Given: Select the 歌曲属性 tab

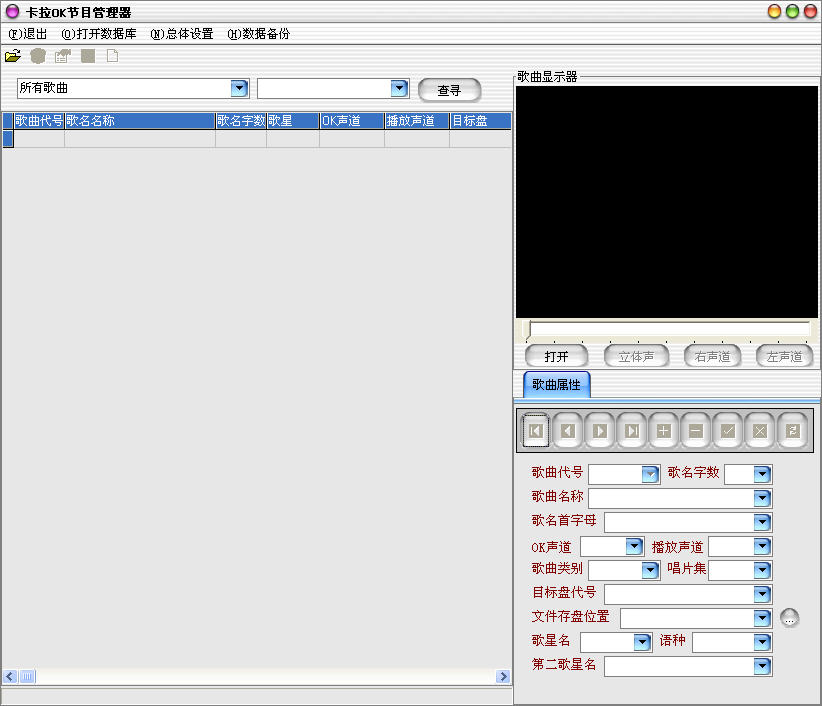Looking at the screenshot, I should tap(557, 384).
